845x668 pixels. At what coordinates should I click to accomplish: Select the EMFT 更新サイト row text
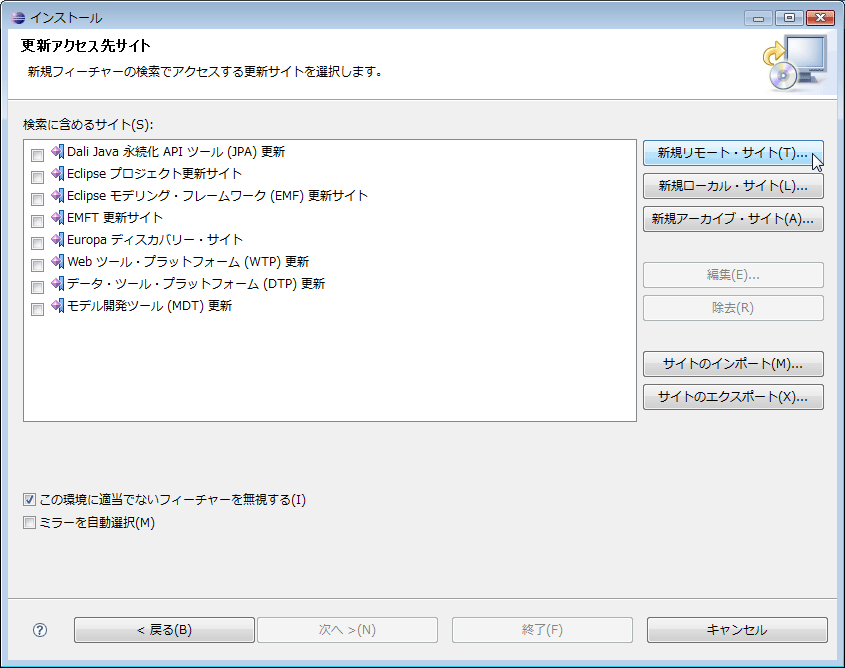115,218
